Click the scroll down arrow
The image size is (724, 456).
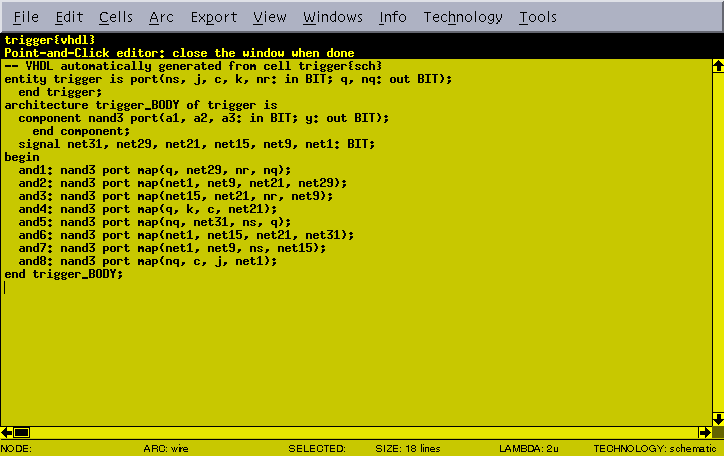coord(716,417)
